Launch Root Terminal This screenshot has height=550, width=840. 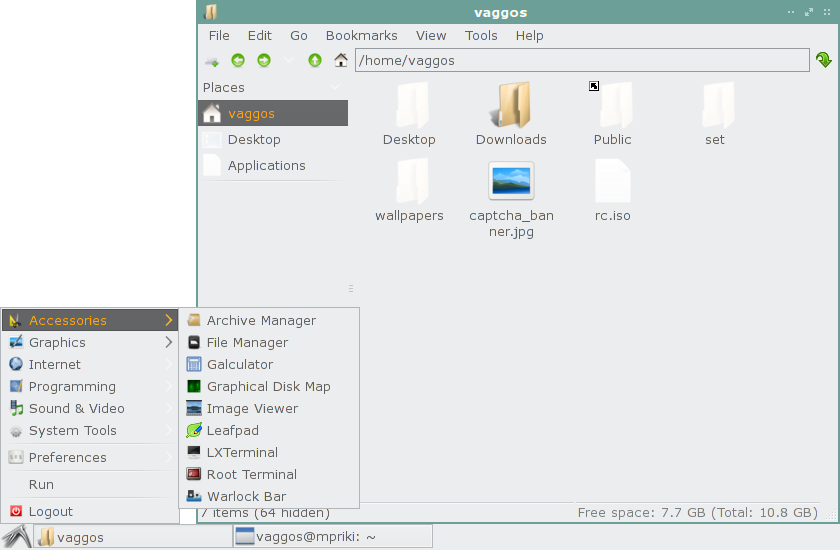click(x=269, y=474)
